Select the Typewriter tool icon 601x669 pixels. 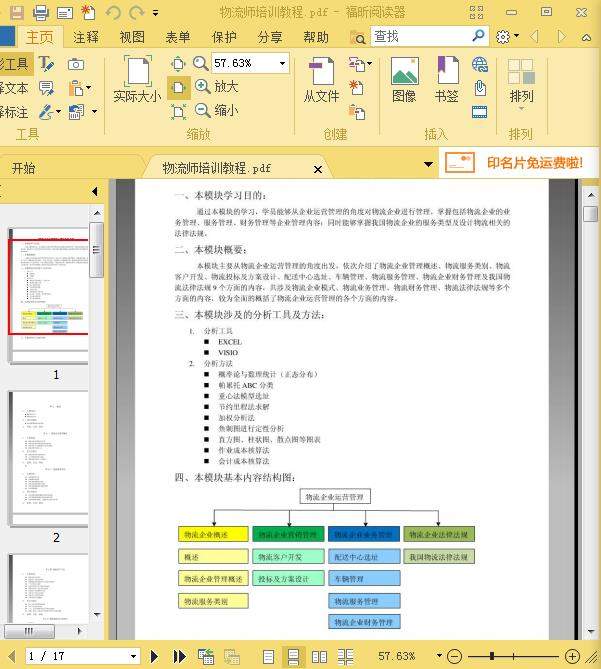[46, 64]
